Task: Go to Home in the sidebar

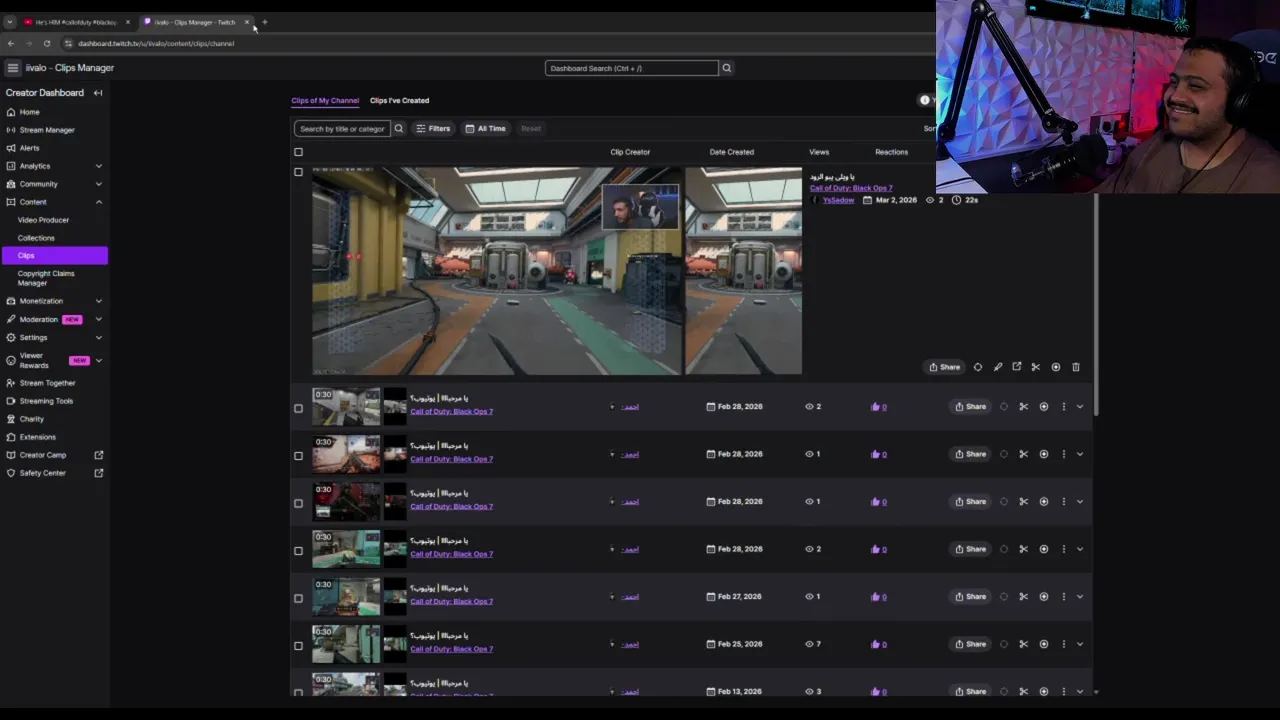Action: point(30,112)
